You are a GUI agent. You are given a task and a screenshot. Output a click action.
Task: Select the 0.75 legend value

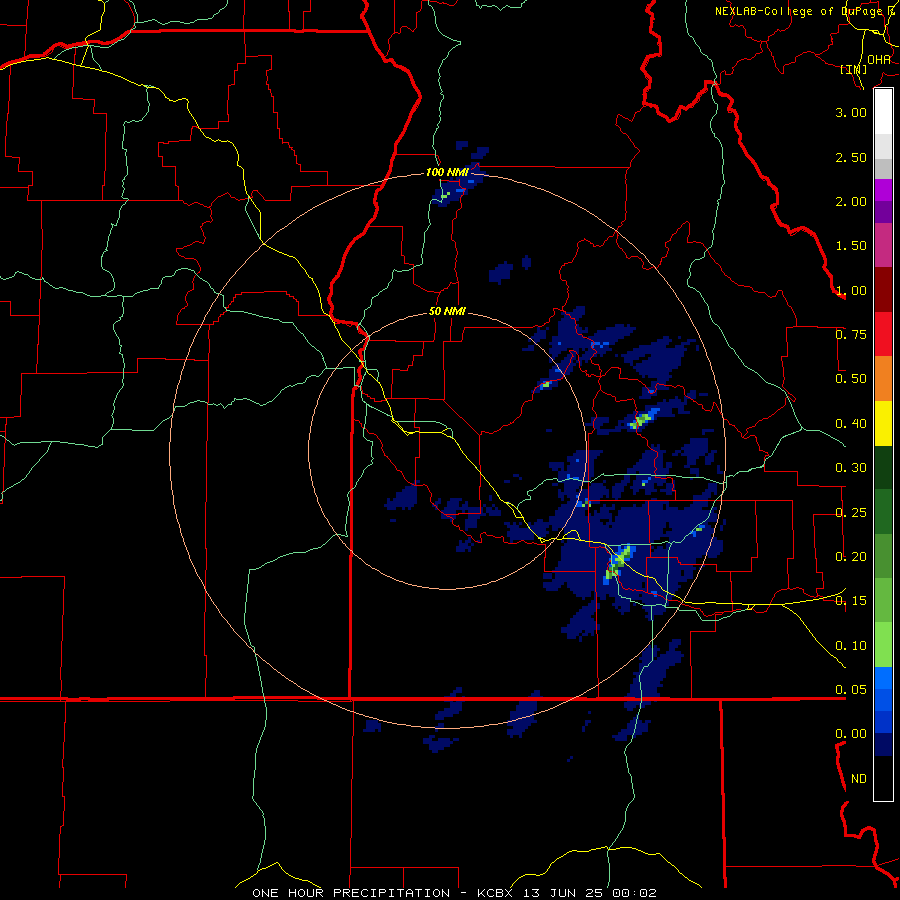851,335
